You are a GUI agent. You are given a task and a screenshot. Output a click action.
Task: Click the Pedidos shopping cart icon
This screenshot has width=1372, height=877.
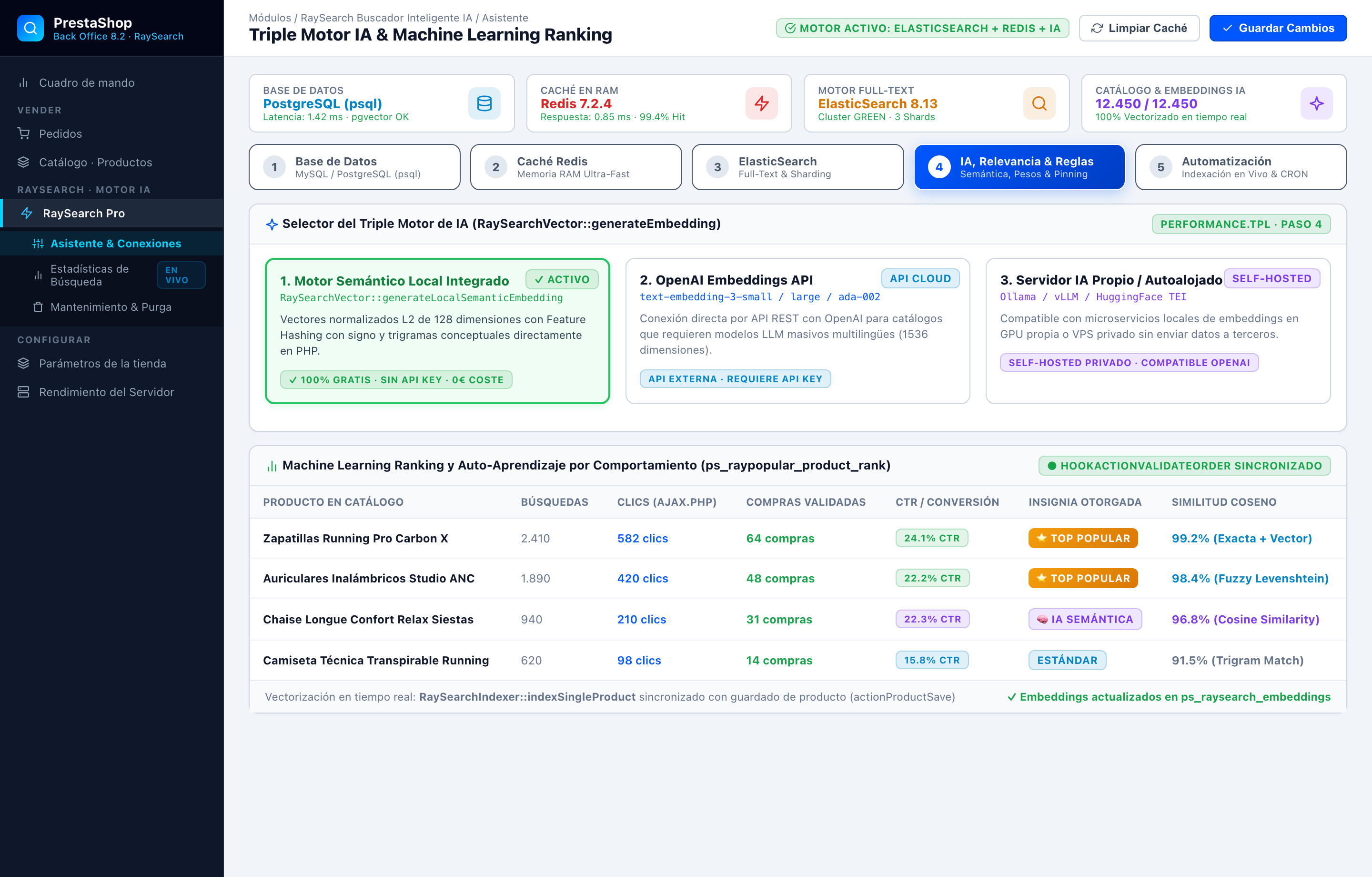tap(23, 133)
